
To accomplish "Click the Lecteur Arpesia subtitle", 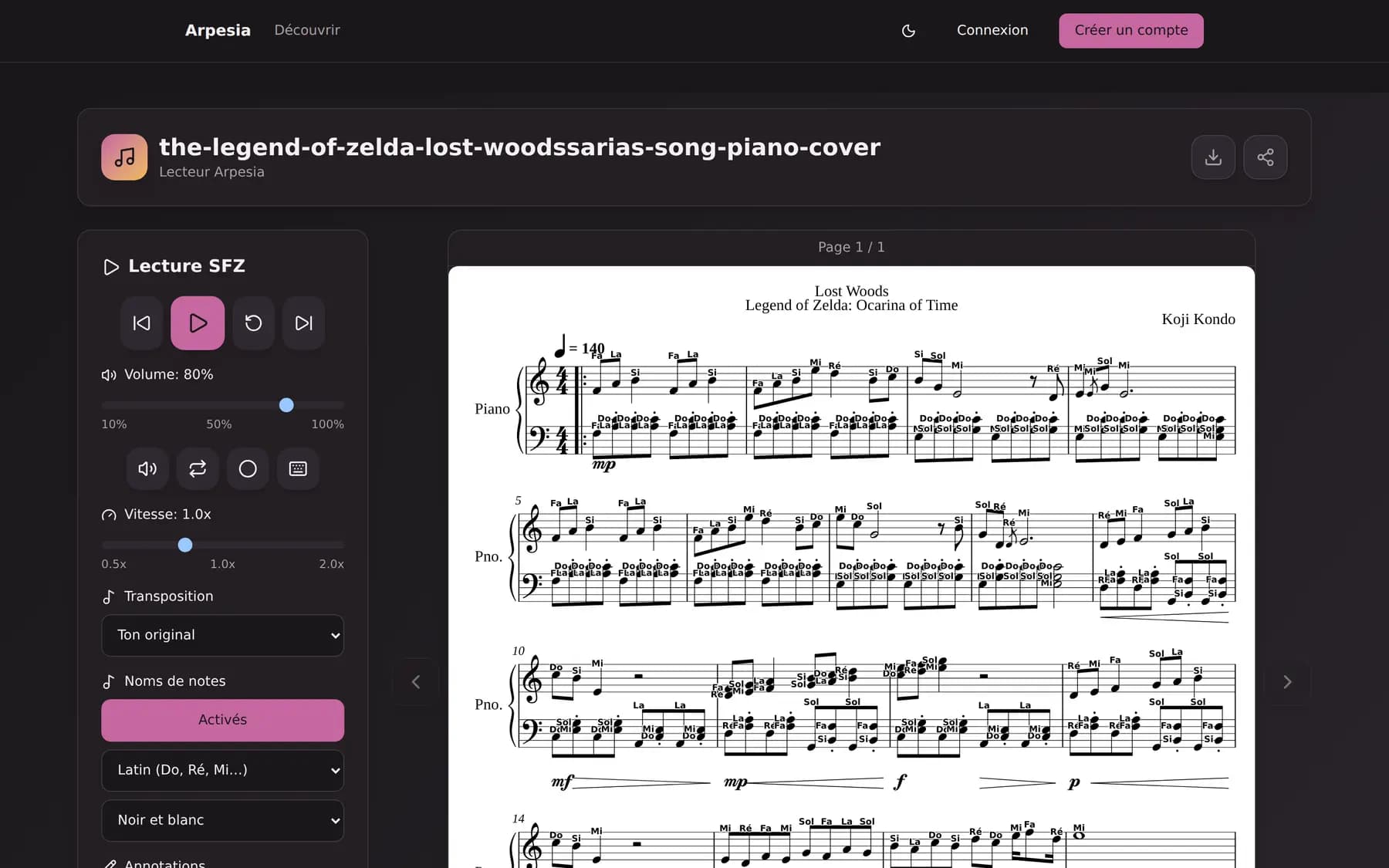I will tap(211, 172).
